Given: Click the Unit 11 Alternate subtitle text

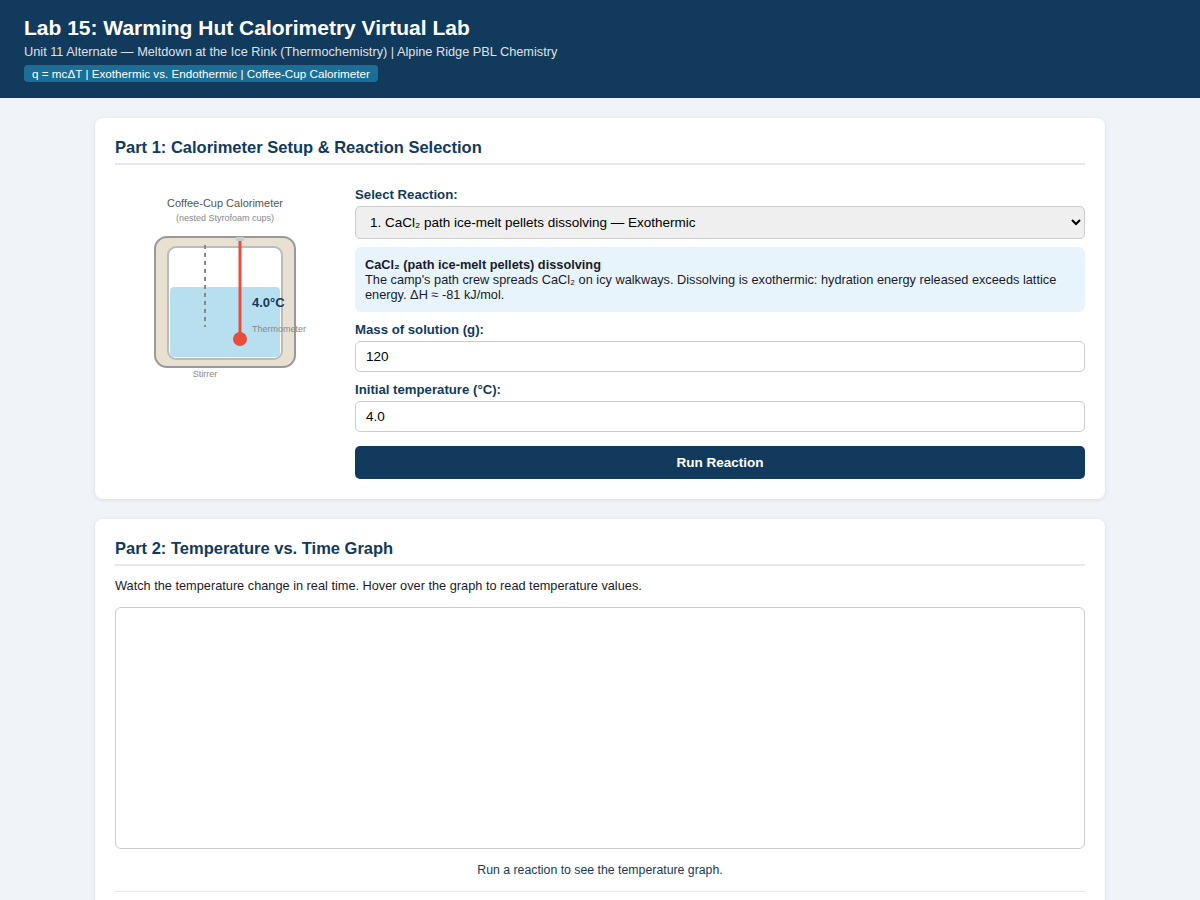Looking at the screenshot, I should (291, 52).
